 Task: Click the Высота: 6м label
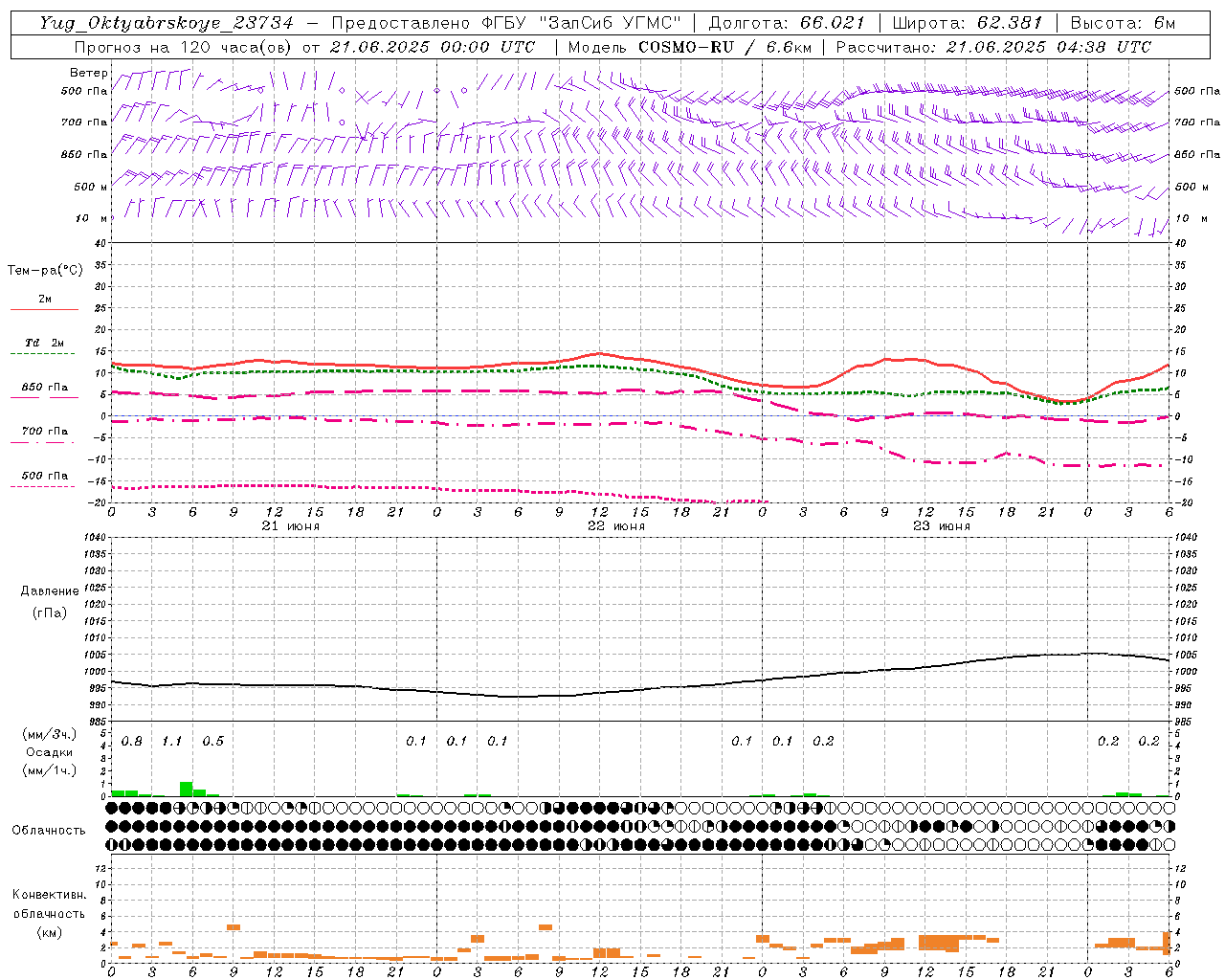coord(1123,23)
